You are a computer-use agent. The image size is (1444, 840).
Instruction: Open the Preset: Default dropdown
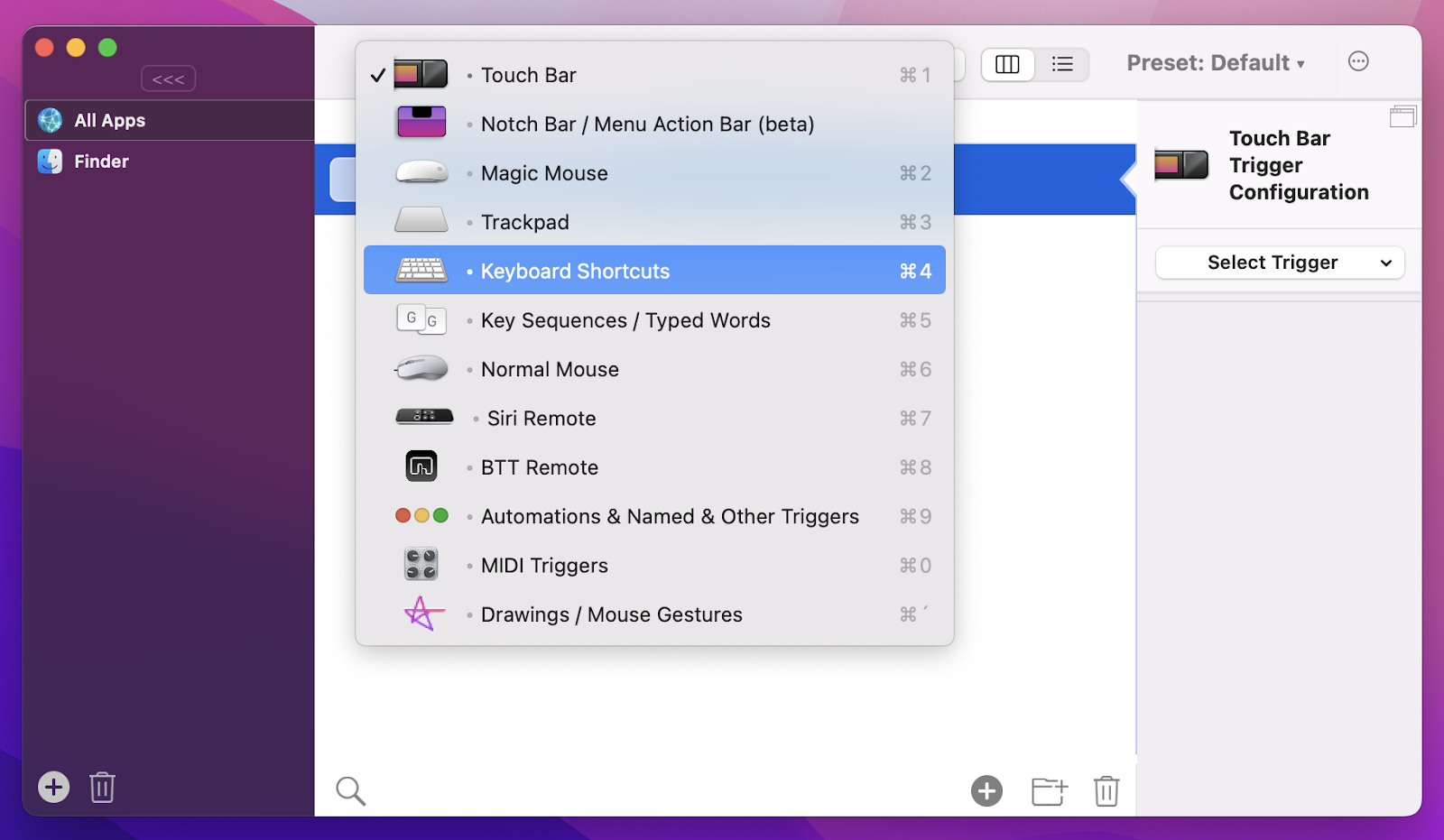[x=1215, y=62]
